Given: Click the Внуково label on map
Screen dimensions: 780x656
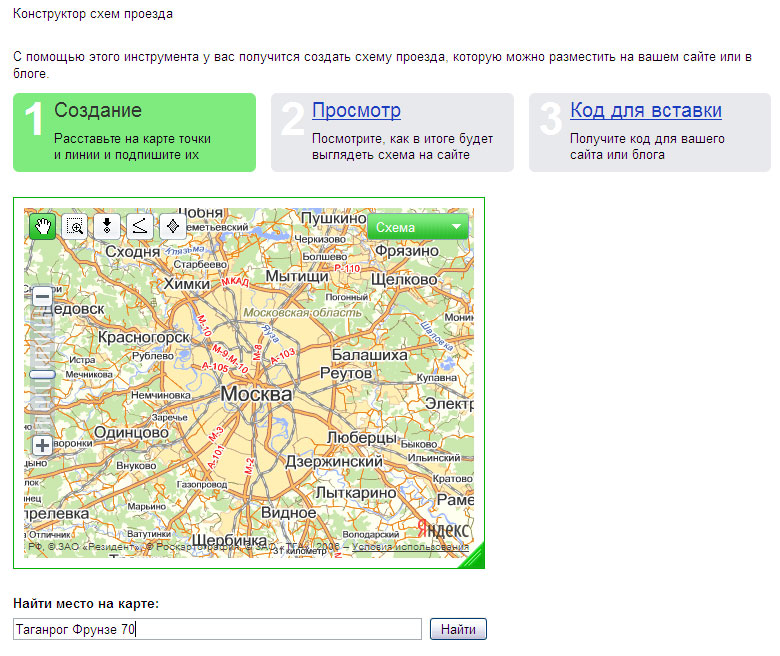Looking at the screenshot, I should [136, 466].
